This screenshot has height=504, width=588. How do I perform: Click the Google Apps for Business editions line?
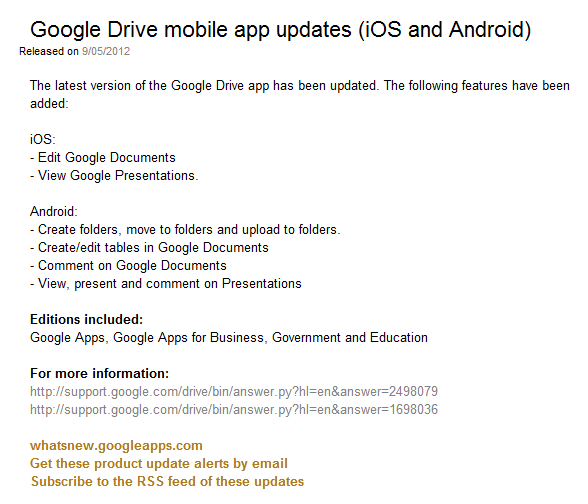tap(229, 338)
